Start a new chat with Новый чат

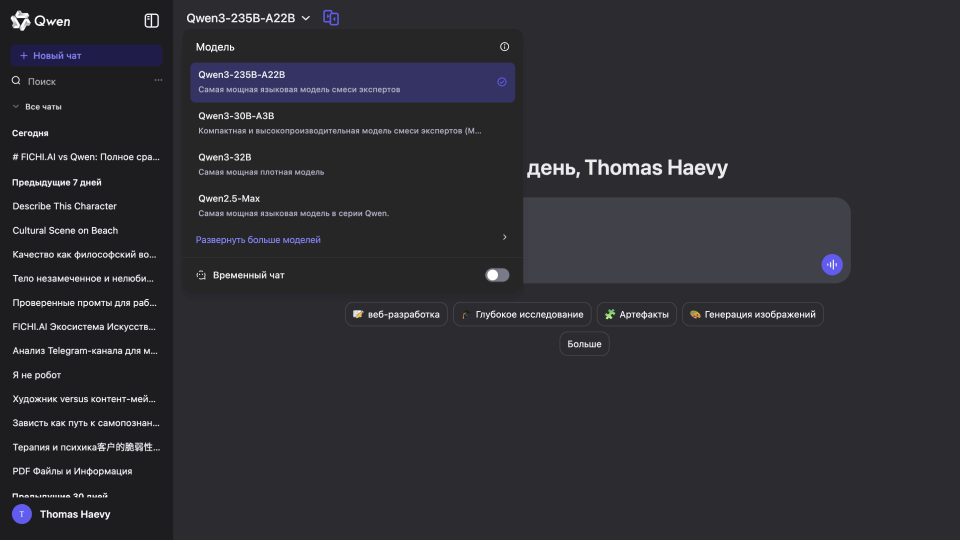pyautogui.click(x=86, y=56)
